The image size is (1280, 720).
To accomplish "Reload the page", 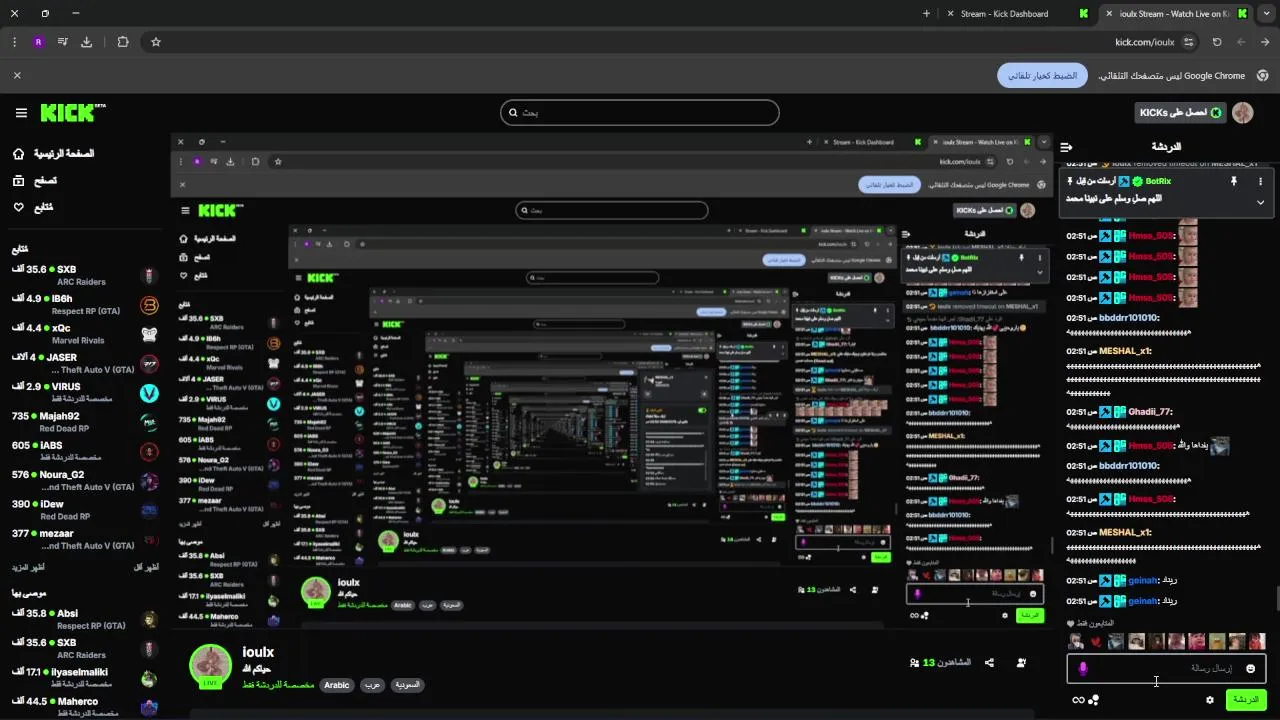I will (x=1217, y=42).
